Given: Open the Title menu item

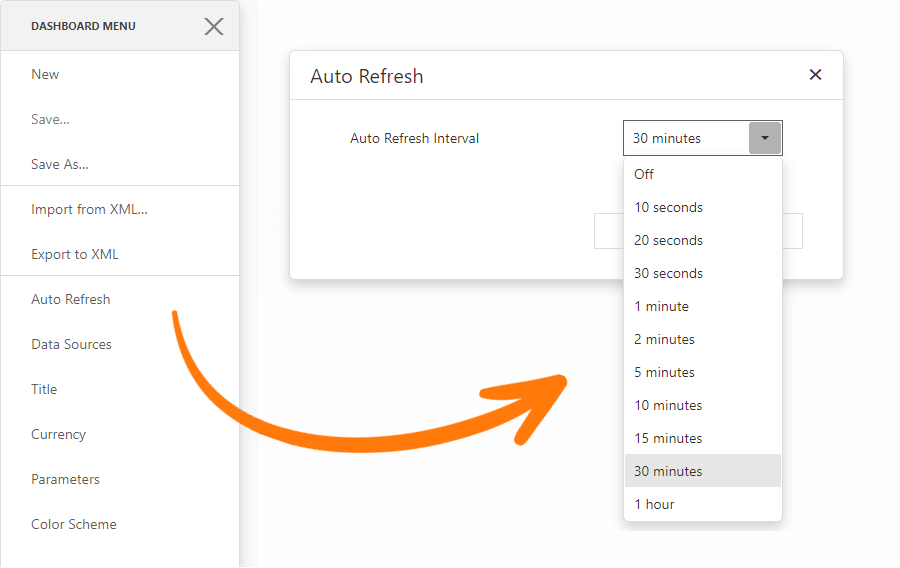Looking at the screenshot, I should point(44,389).
